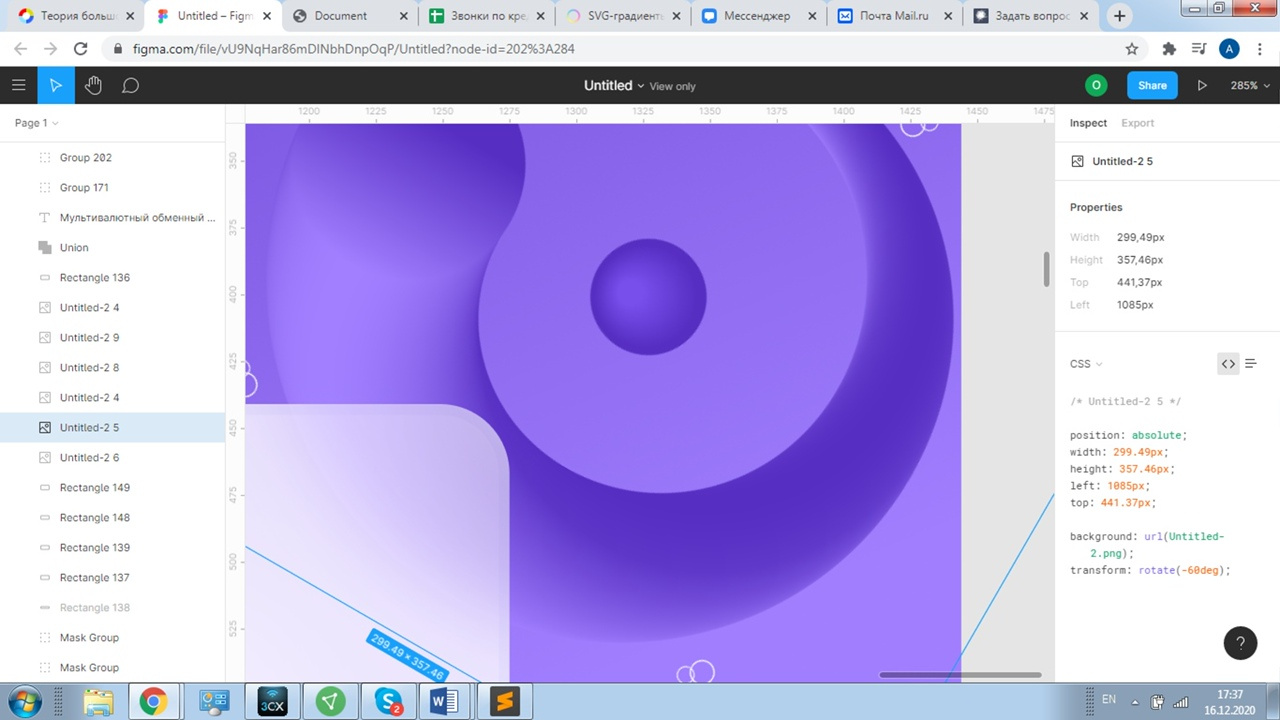Screen dimensions: 1280x720
Task: Open the Help question mark button
Action: (1240, 643)
